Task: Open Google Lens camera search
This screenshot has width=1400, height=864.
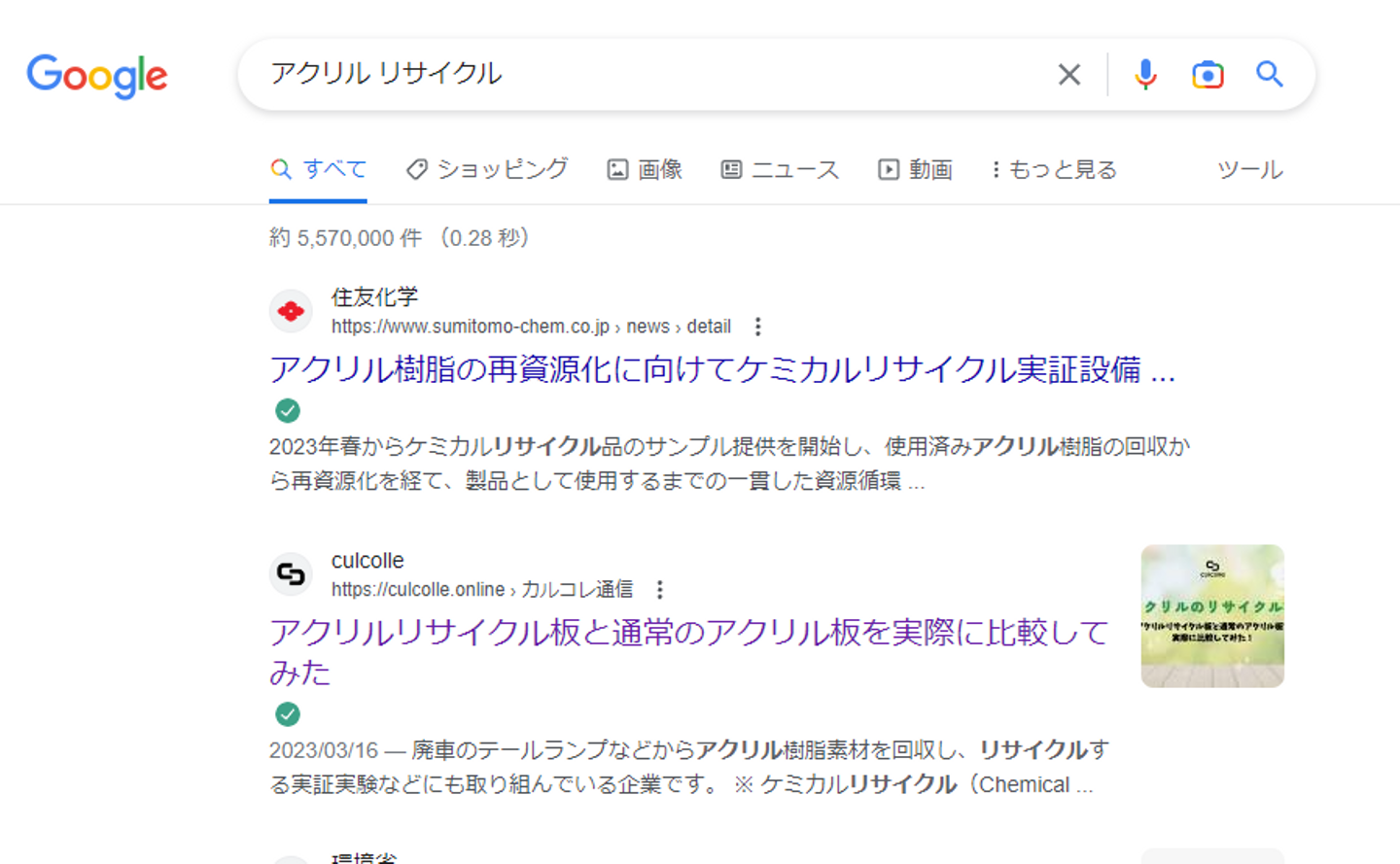Action: point(1207,75)
